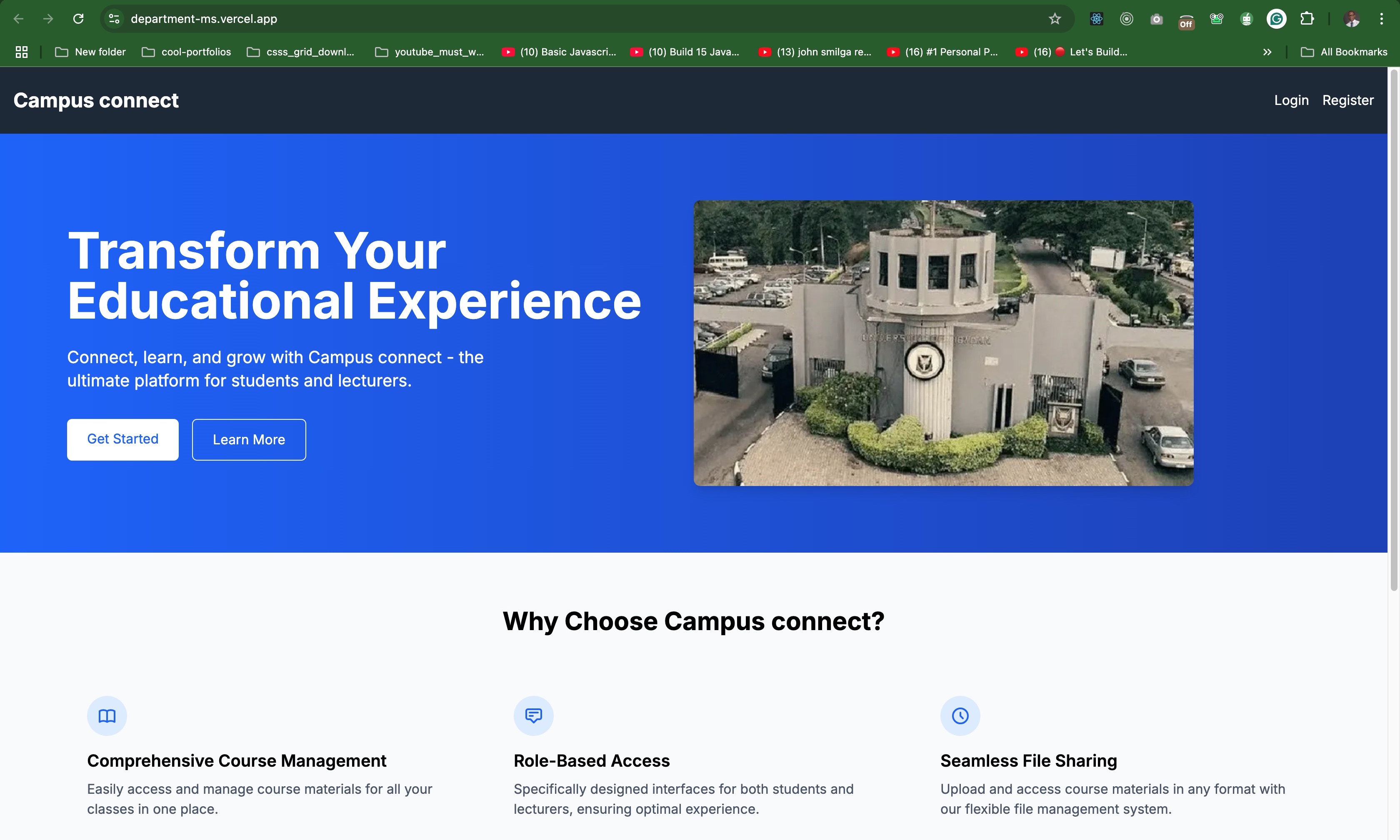Open the Chrome three-dot menu
Screen dimensions: 1400x840
coord(1381,19)
